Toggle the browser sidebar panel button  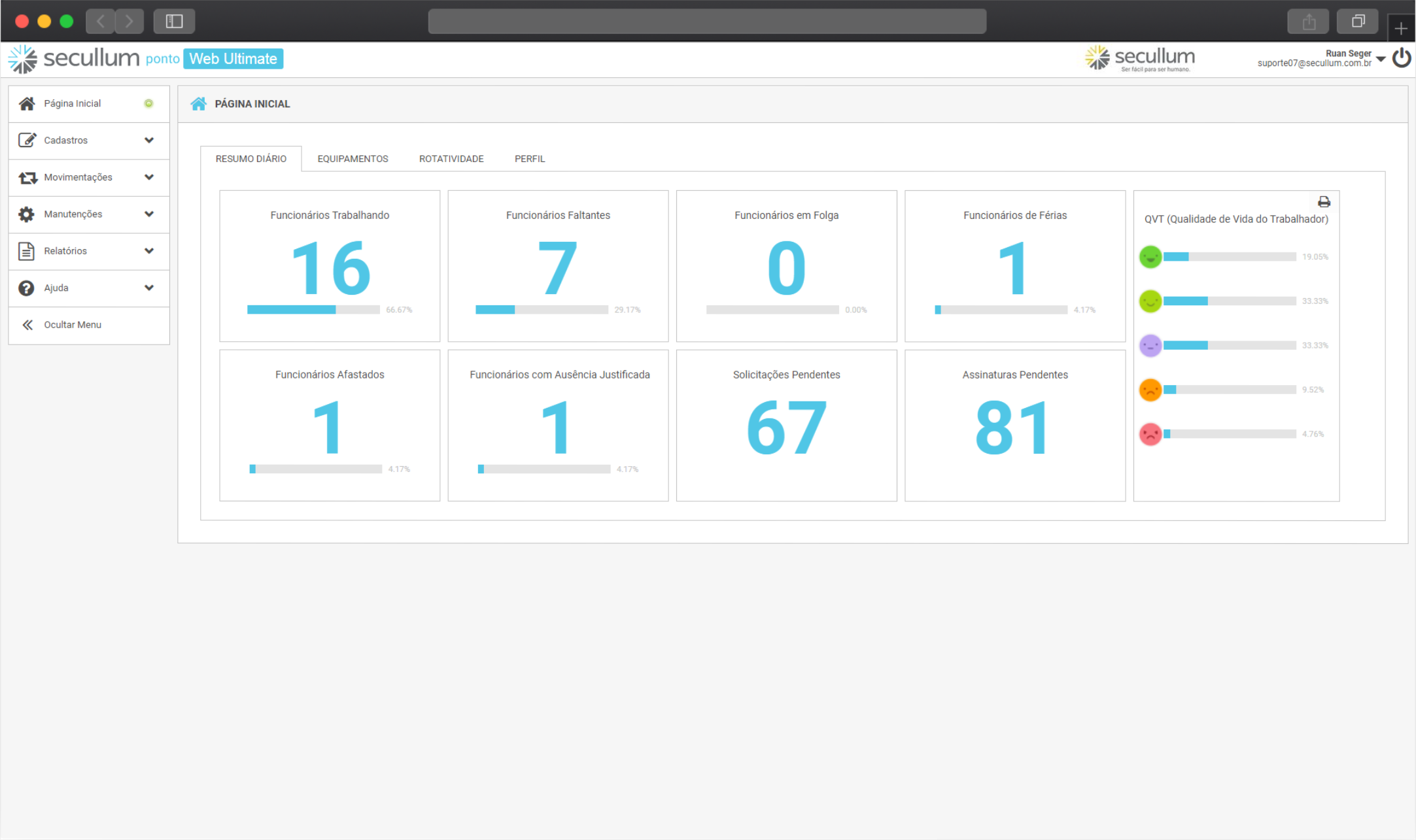pyautogui.click(x=173, y=21)
